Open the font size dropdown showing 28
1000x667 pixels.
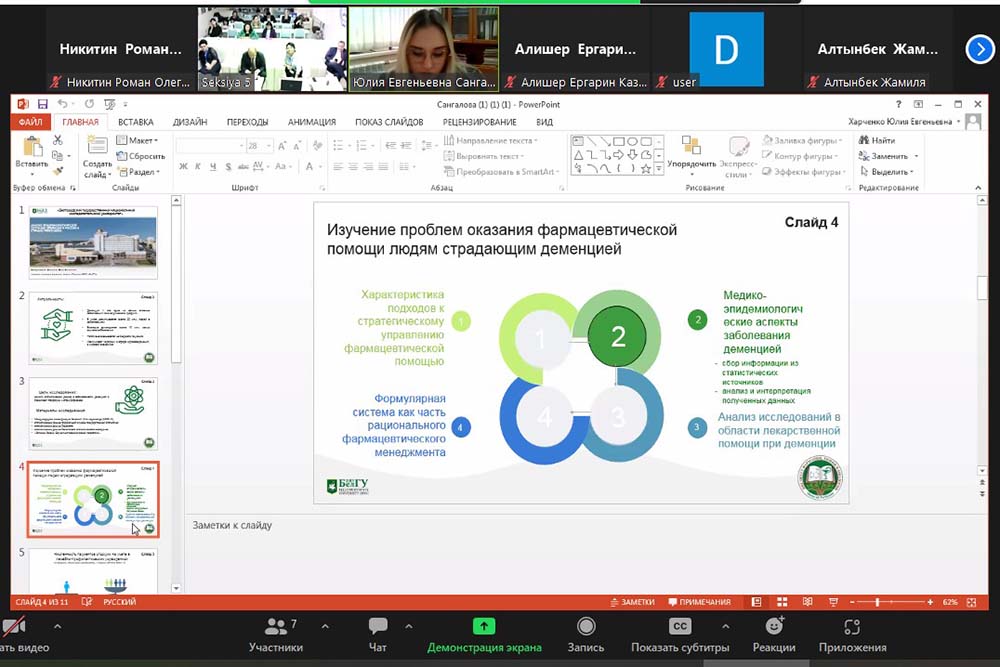pos(267,146)
